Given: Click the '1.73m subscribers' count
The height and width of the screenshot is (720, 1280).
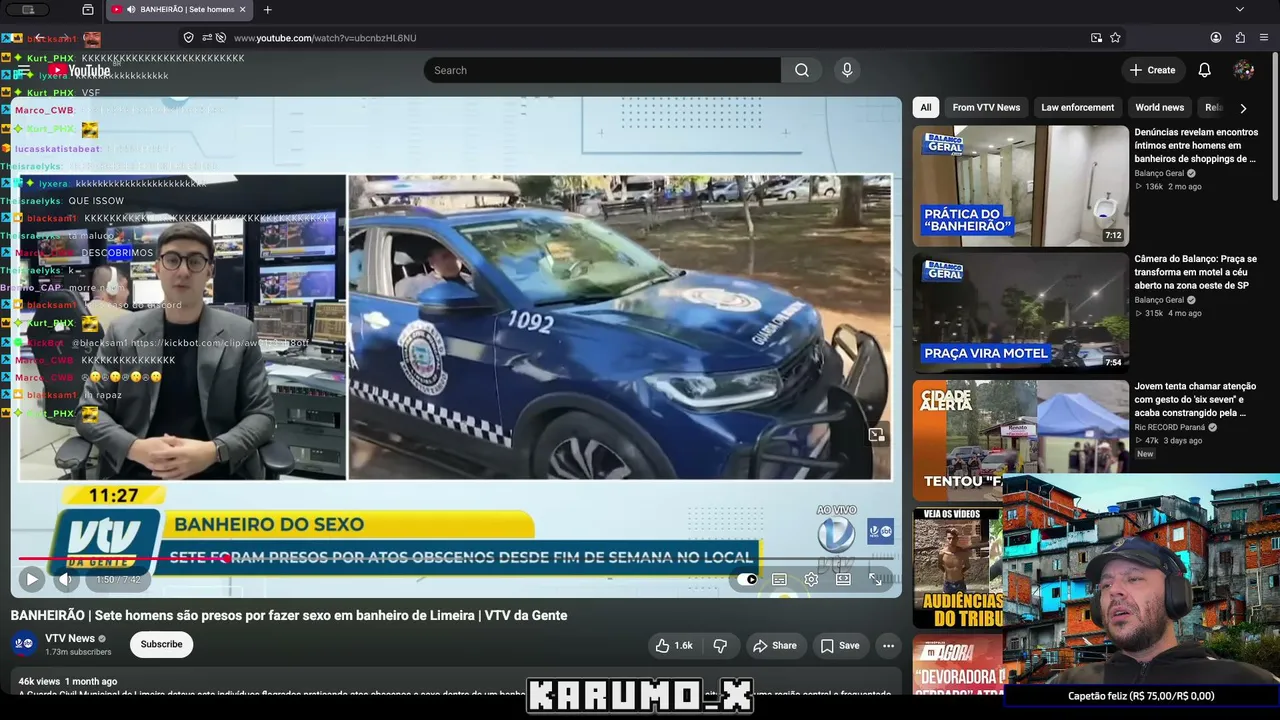Looking at the screenshot, I should (x=78, y=652).
